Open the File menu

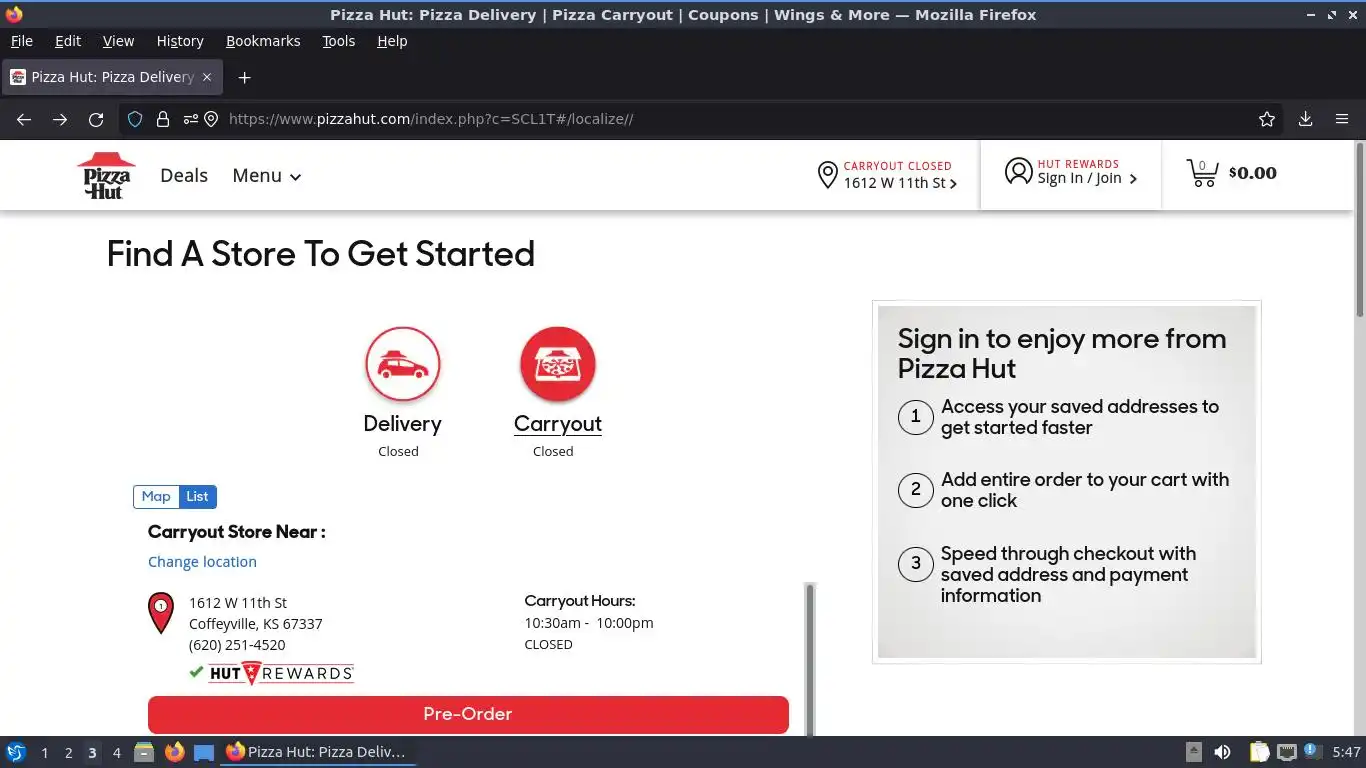tap(21, 41)
